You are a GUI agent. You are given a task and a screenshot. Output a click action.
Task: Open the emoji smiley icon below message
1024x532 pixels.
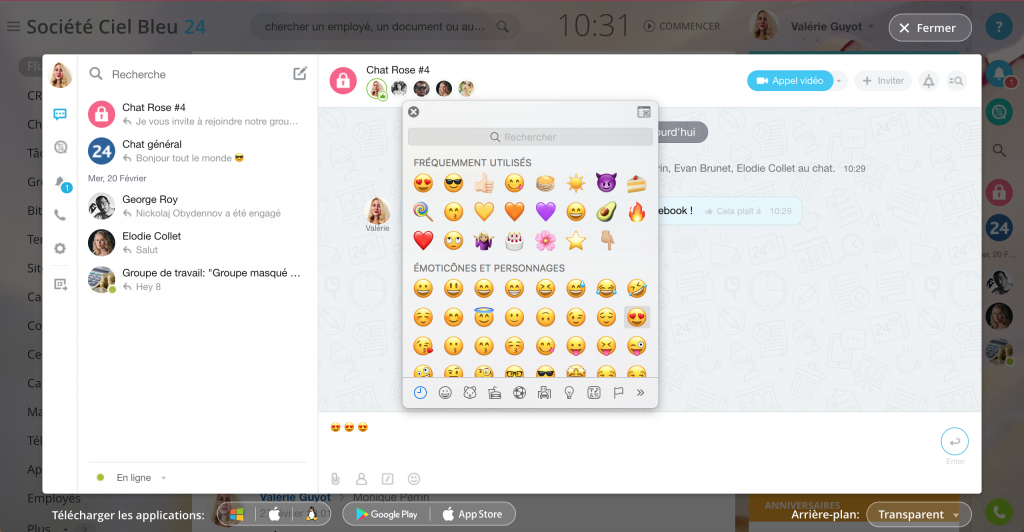click(414, 478)
